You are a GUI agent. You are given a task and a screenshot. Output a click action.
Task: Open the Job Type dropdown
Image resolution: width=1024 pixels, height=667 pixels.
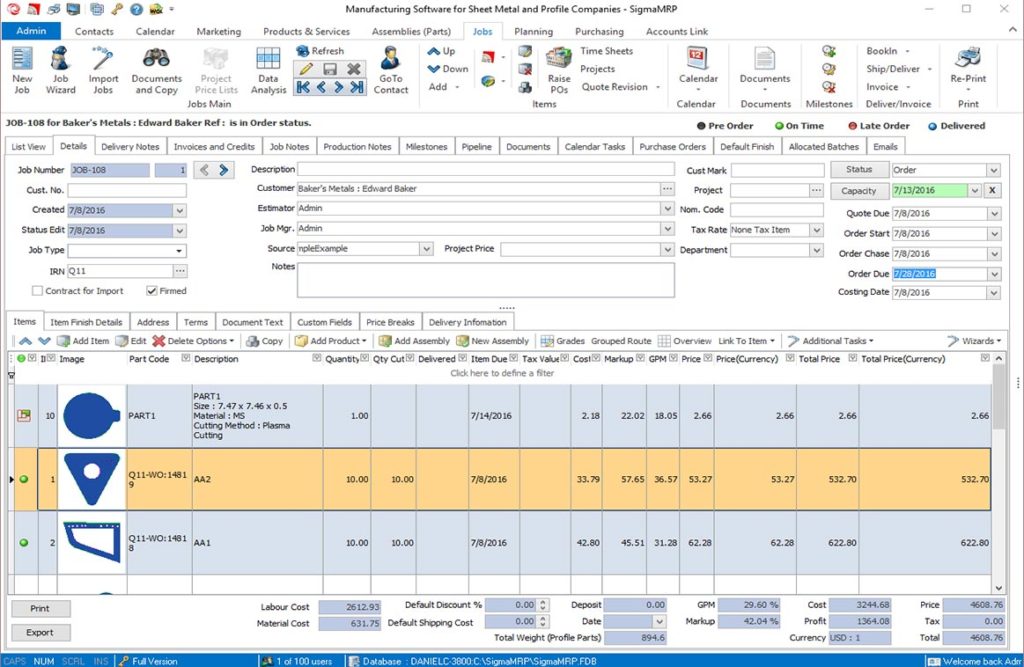(x=179, y=251)
